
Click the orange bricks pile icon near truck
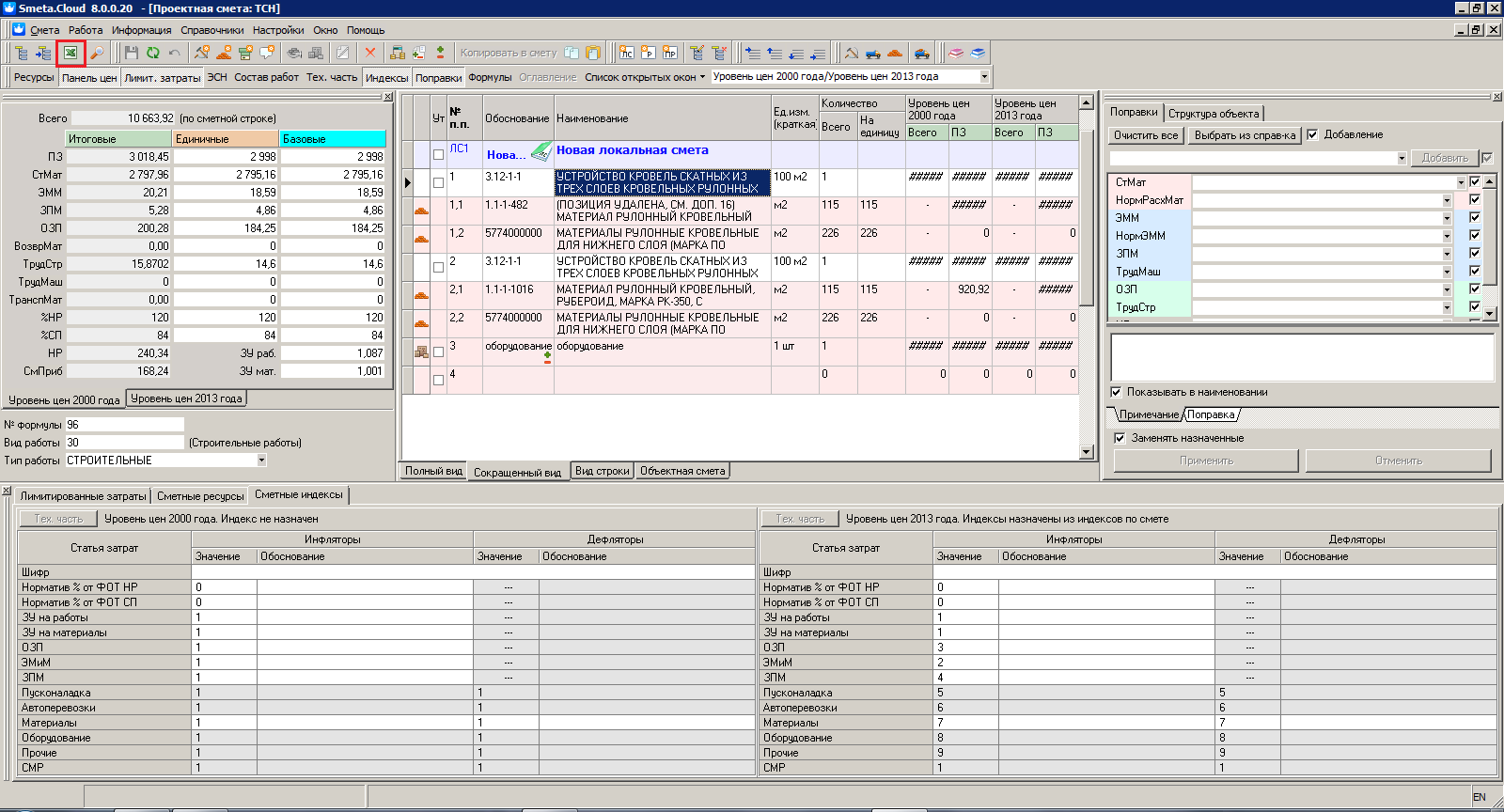895,53
